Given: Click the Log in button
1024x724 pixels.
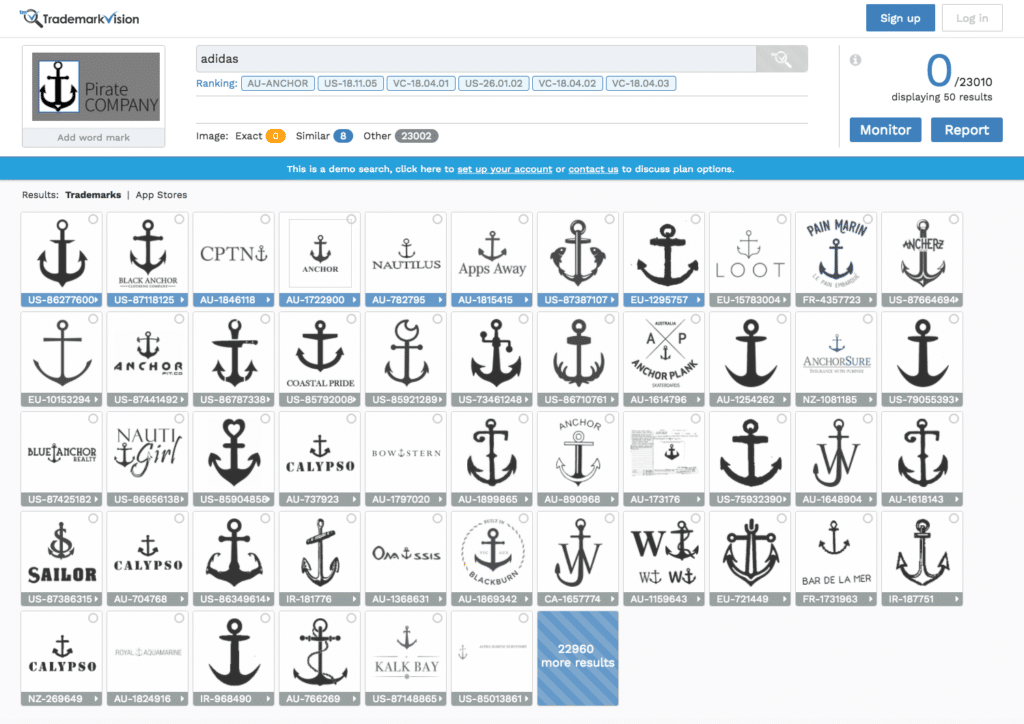Looking at the screenshot, I should [x=972, y=18].
